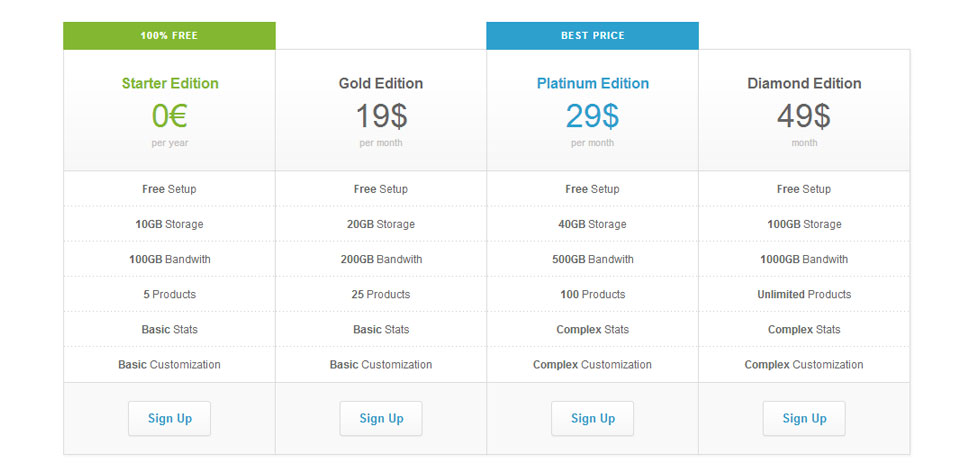Click 'Complex Customization' in Diamond column

click(x=804, y=364)
